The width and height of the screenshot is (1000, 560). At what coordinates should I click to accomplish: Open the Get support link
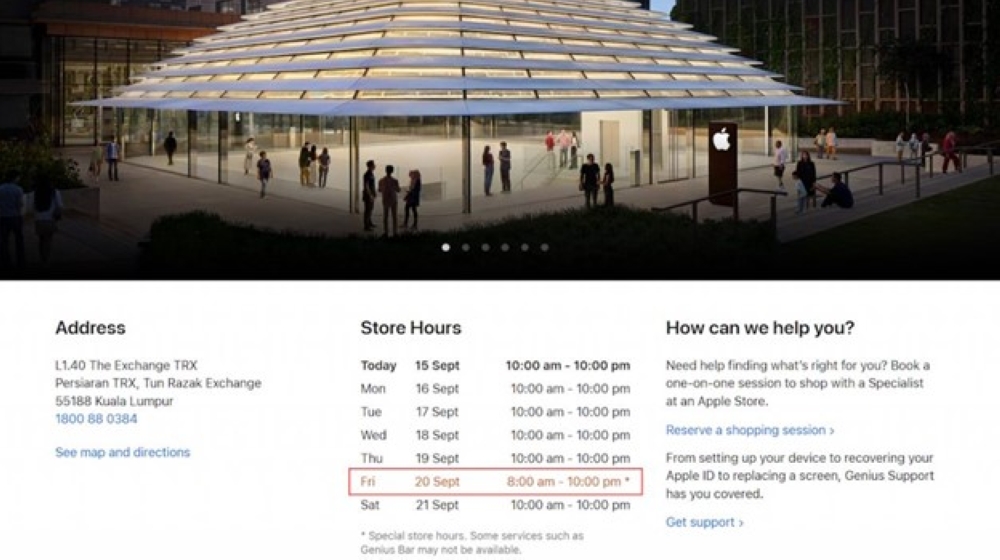click(x=705, y=522)
